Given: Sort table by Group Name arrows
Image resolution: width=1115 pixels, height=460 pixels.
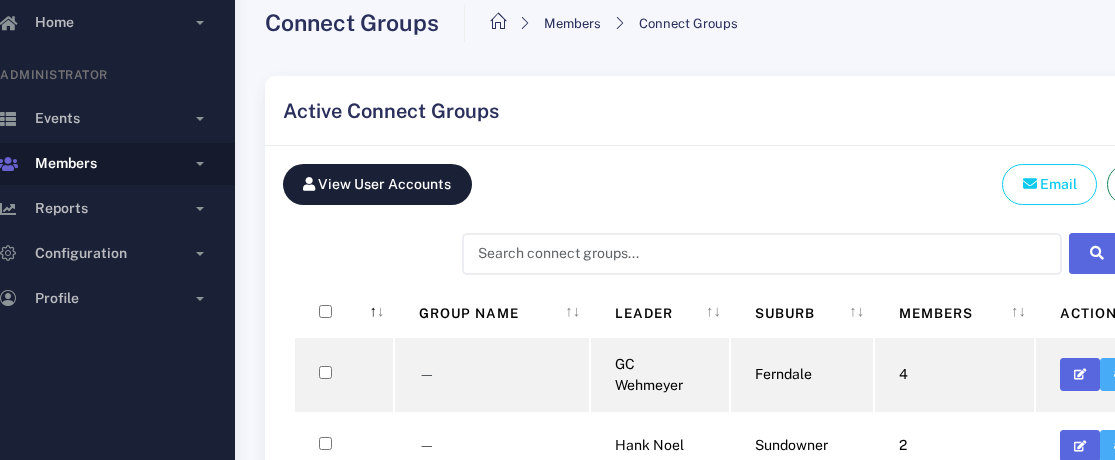Looking at the screenshot, I should coord(572,312).
